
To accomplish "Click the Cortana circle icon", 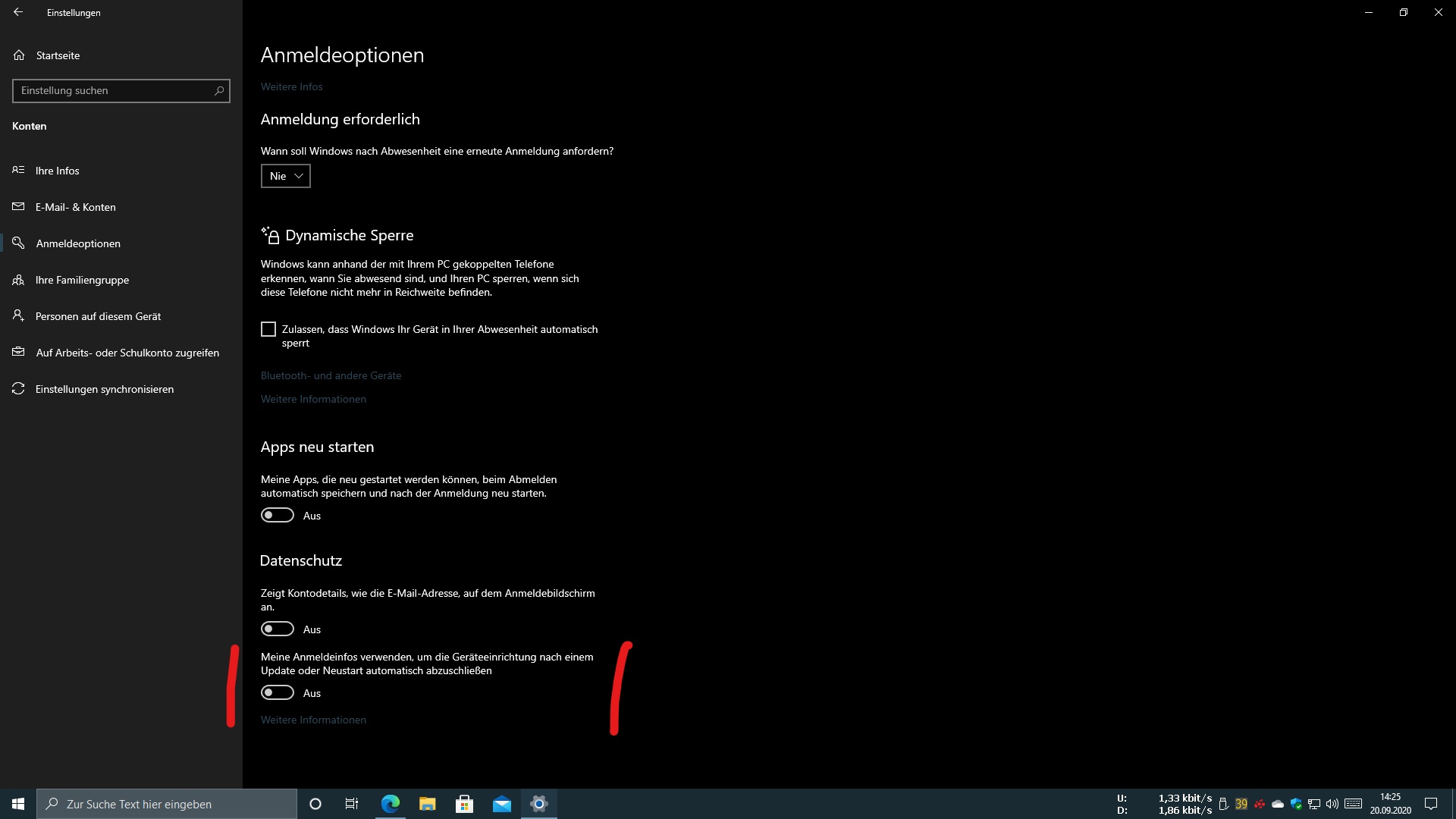I will click(x=315, y=804).
